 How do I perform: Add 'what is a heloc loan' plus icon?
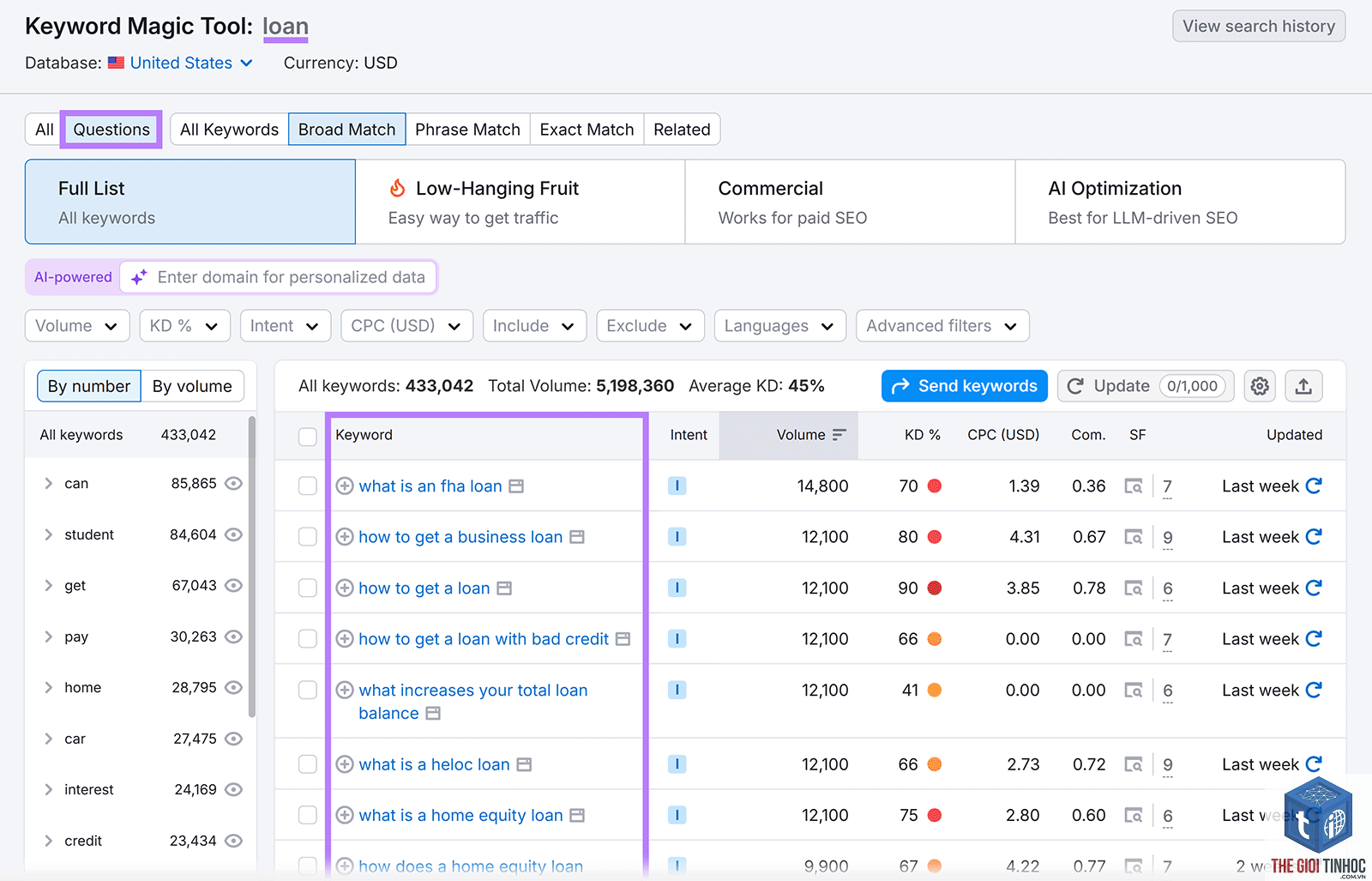coord(345,764)
